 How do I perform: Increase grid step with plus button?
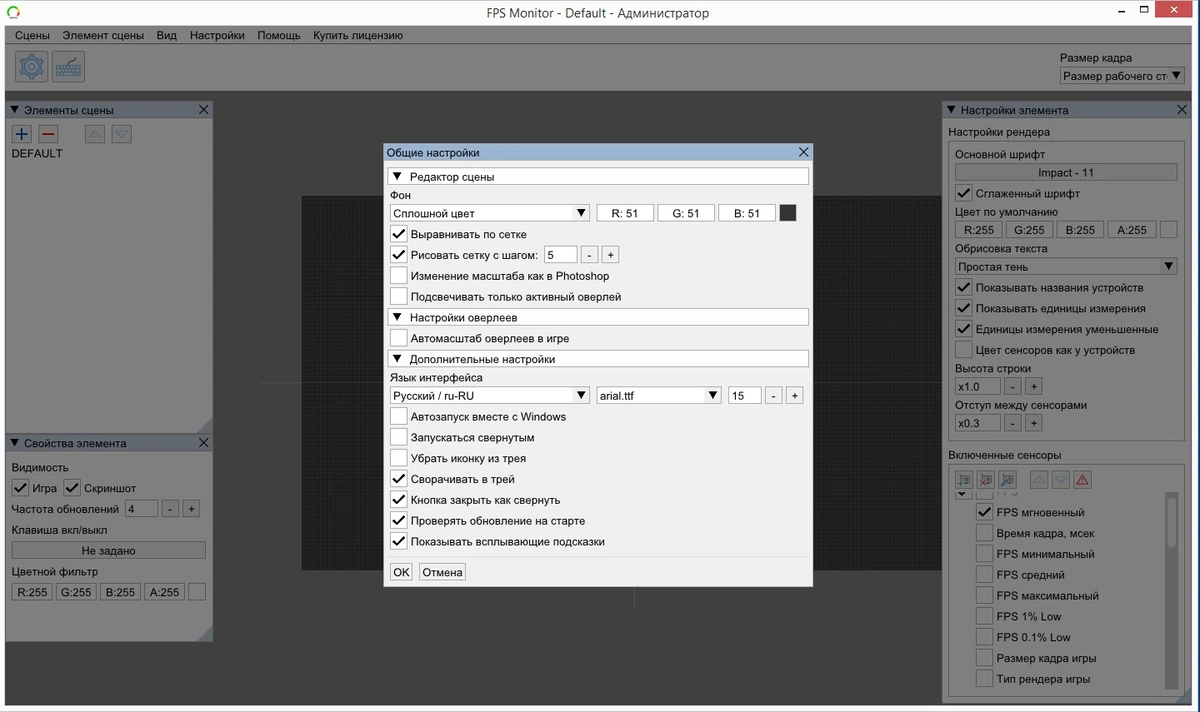(x=610, y=255)
